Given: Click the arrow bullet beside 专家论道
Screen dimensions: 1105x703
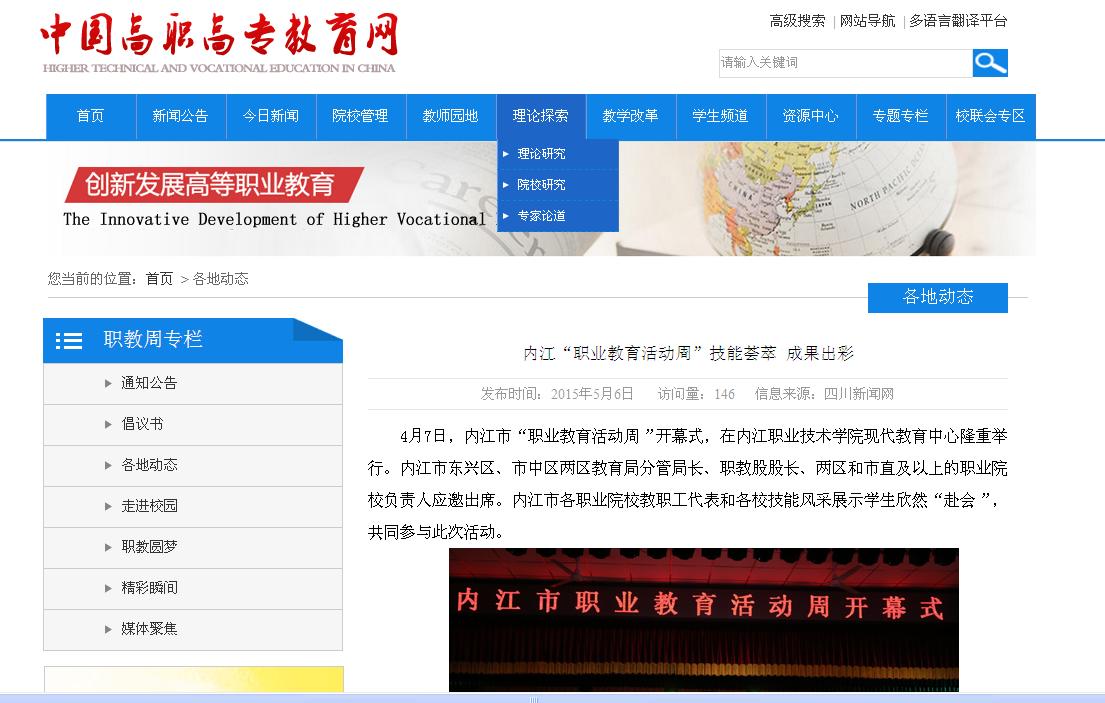Looking at the screenshot, I should (505, 216).
